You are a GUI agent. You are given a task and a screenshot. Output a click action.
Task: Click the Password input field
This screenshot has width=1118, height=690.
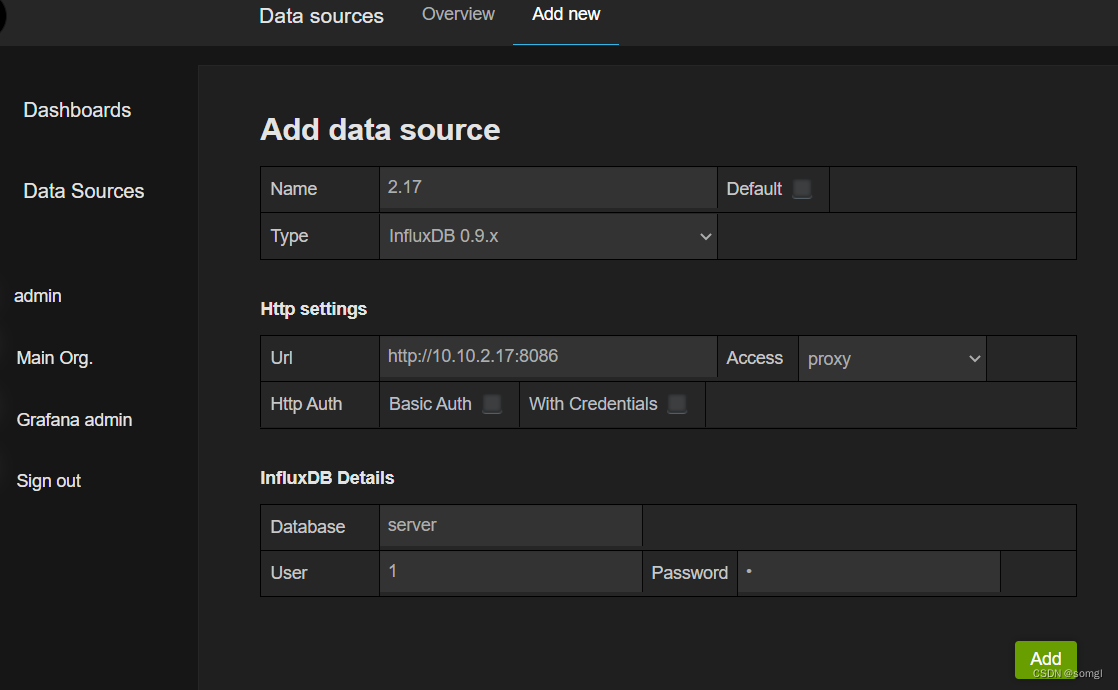click(x=868, y=572)
